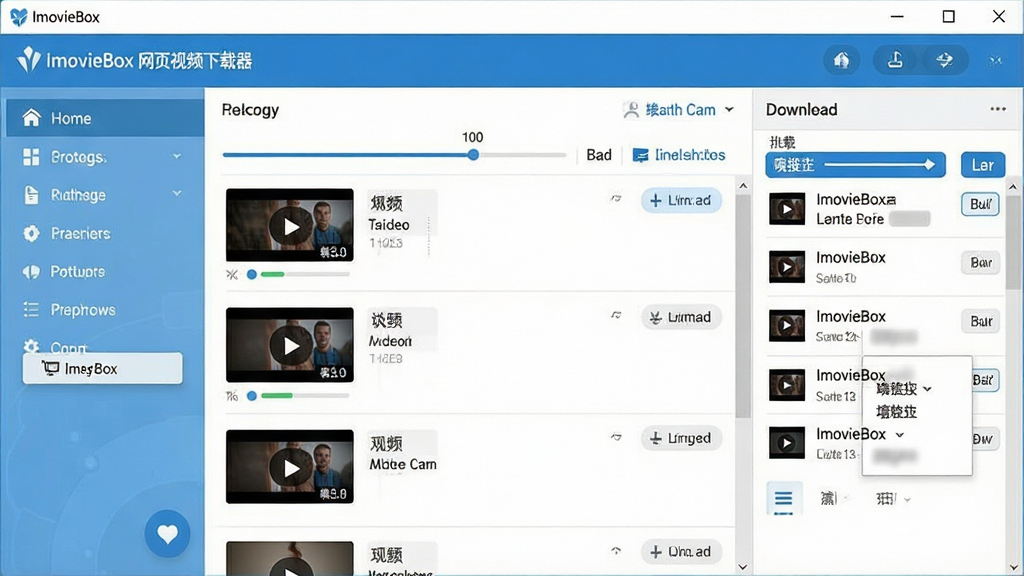Expand the chevron next to the bottom ImovieBox
Image resolution: width=1024 pixels, height=576 pixels.
click(x=899, y=435)
